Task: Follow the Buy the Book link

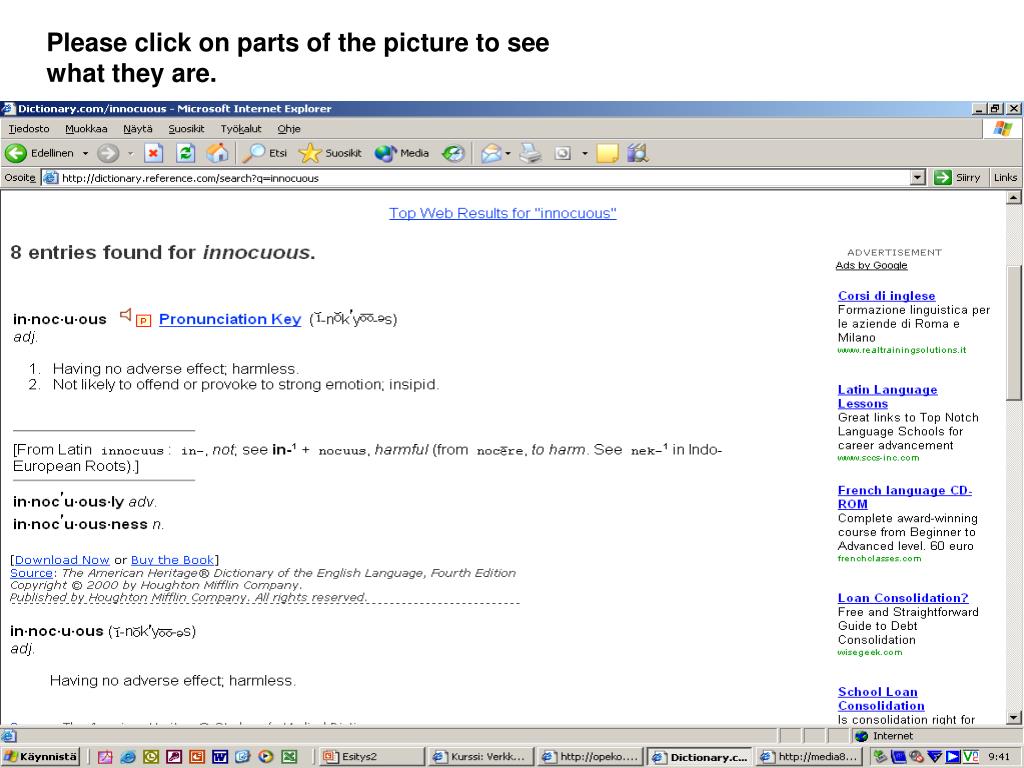Action: point(172,560)
